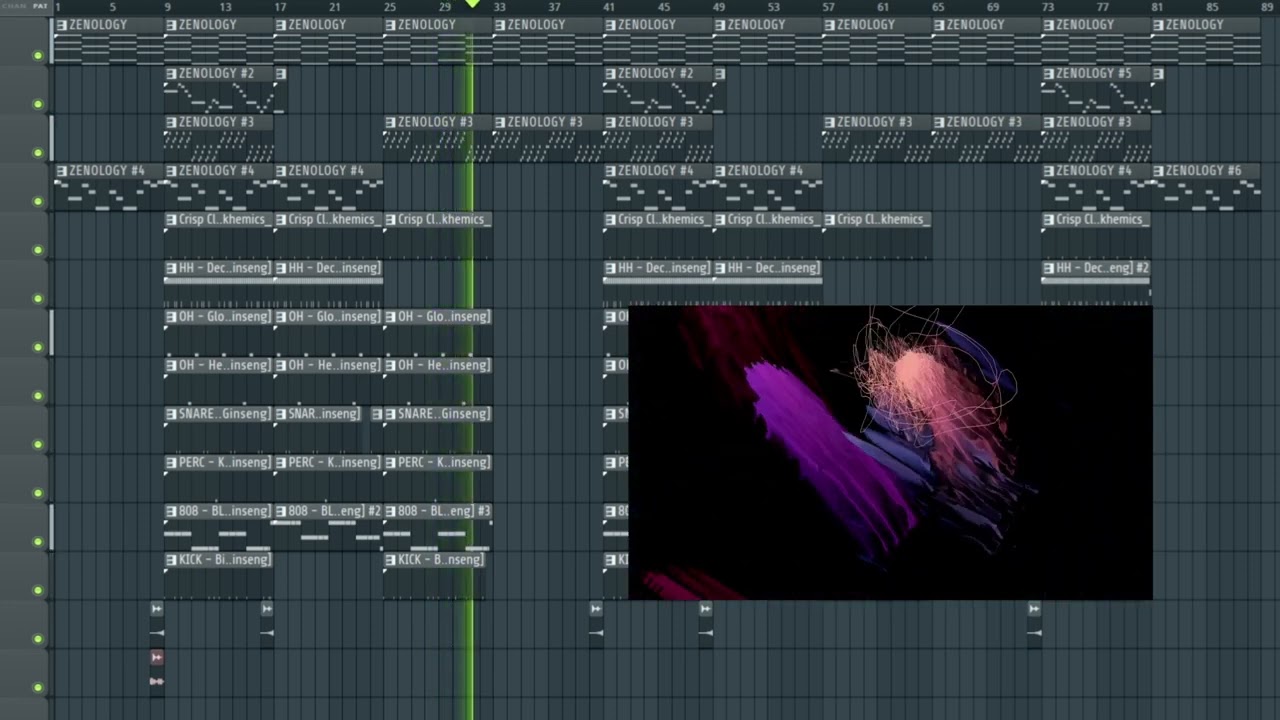This screenshot has height=720, width=1280.
Task: Select the ZENOLOGY #5 pattern clip
Action: point(1095,90)
